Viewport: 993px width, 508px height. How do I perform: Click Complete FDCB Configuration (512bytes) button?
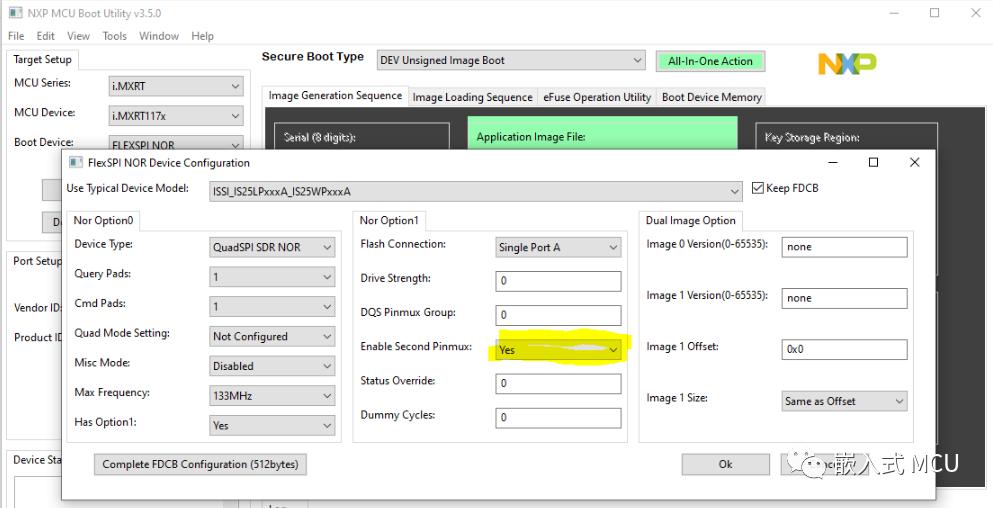(x=200, y=464)
